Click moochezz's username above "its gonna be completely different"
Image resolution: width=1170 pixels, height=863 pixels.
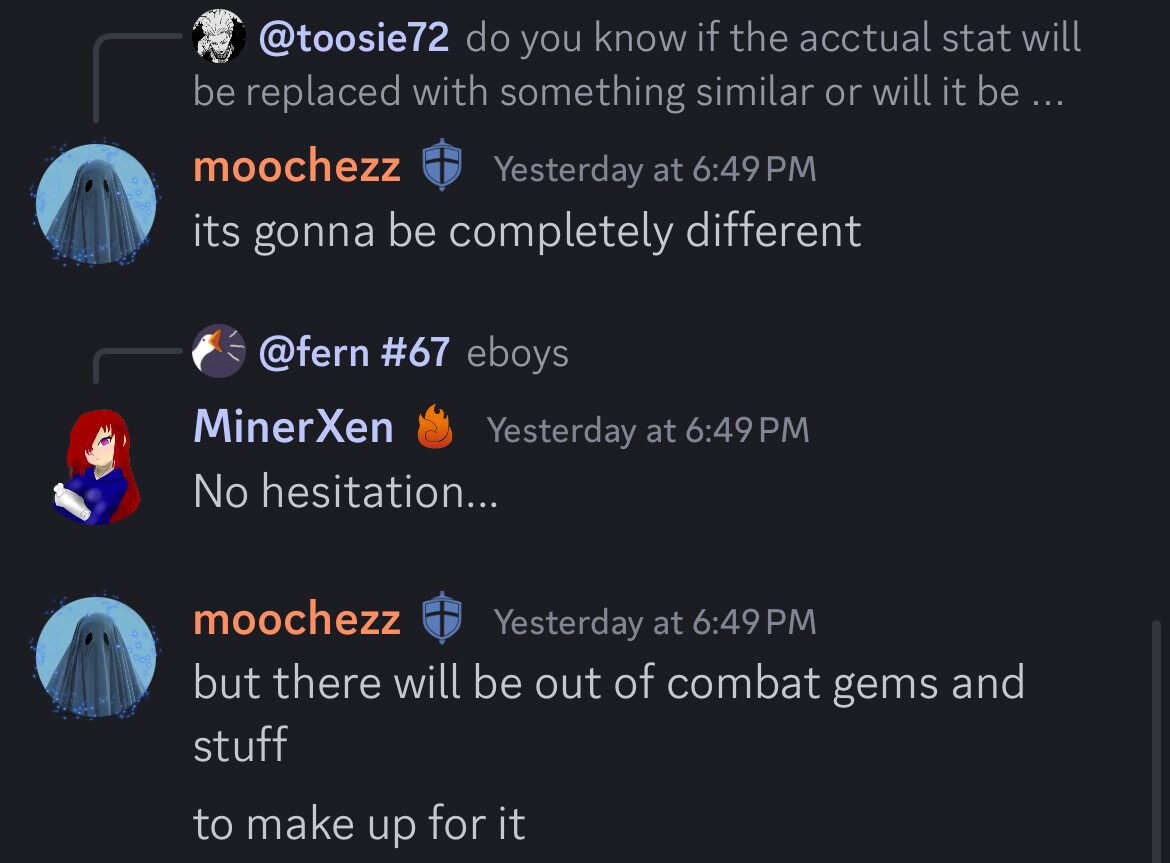coord(297,167)
